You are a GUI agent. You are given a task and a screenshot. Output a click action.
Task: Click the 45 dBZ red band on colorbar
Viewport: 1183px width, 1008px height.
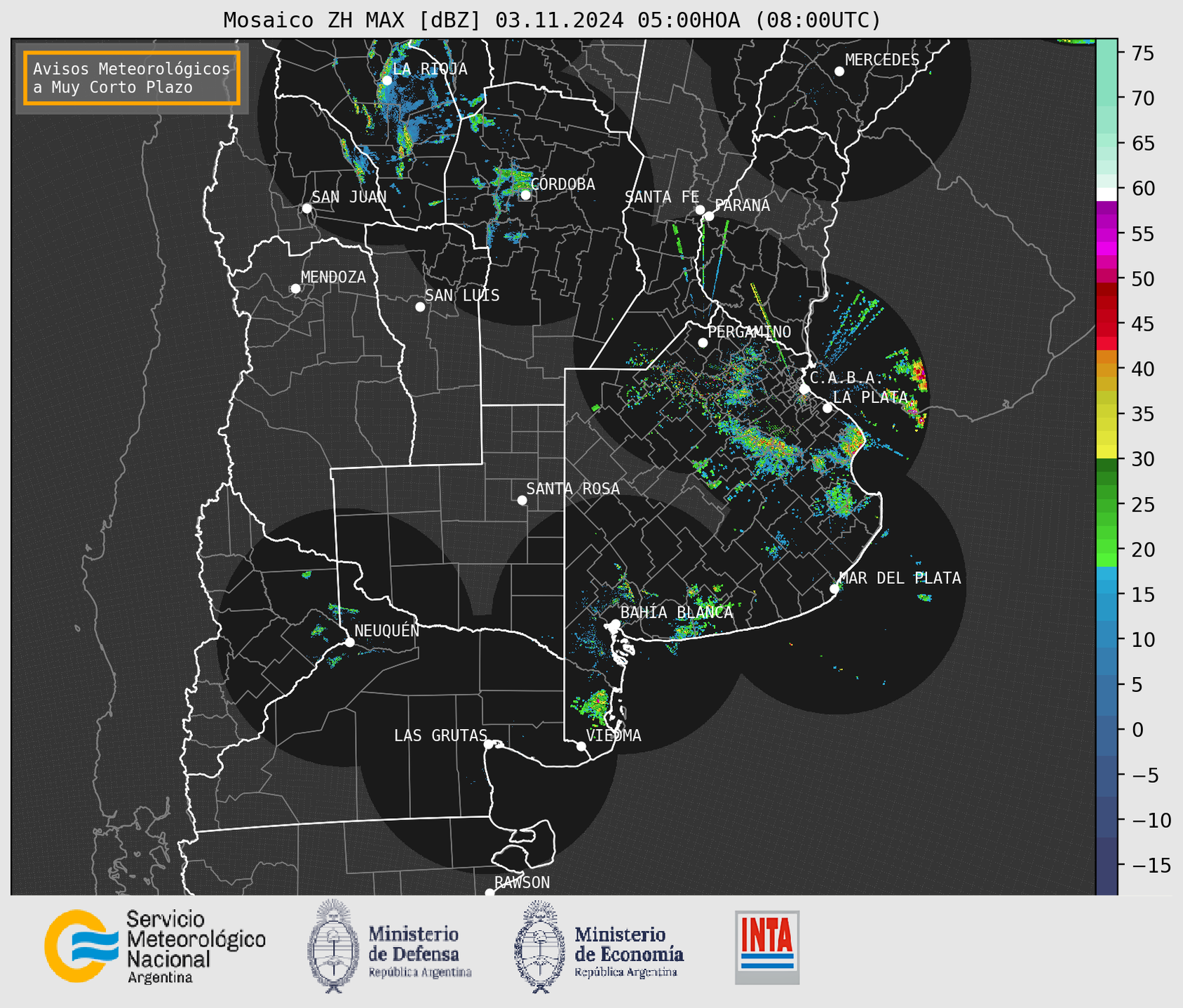[1106, 325]
